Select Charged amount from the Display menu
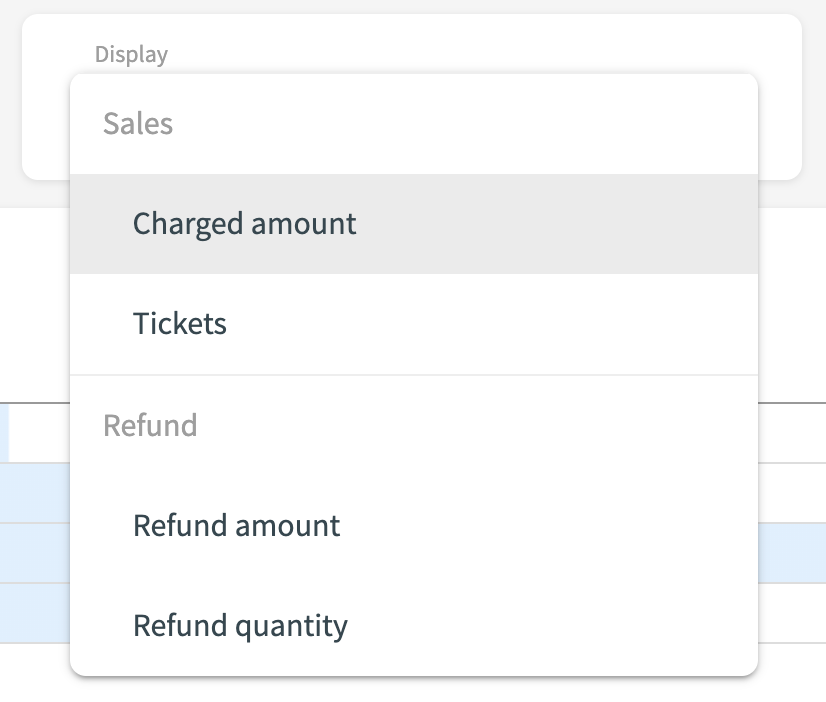Image resolution: width=826 pixels, height=702 pixels. pos(244,223)
